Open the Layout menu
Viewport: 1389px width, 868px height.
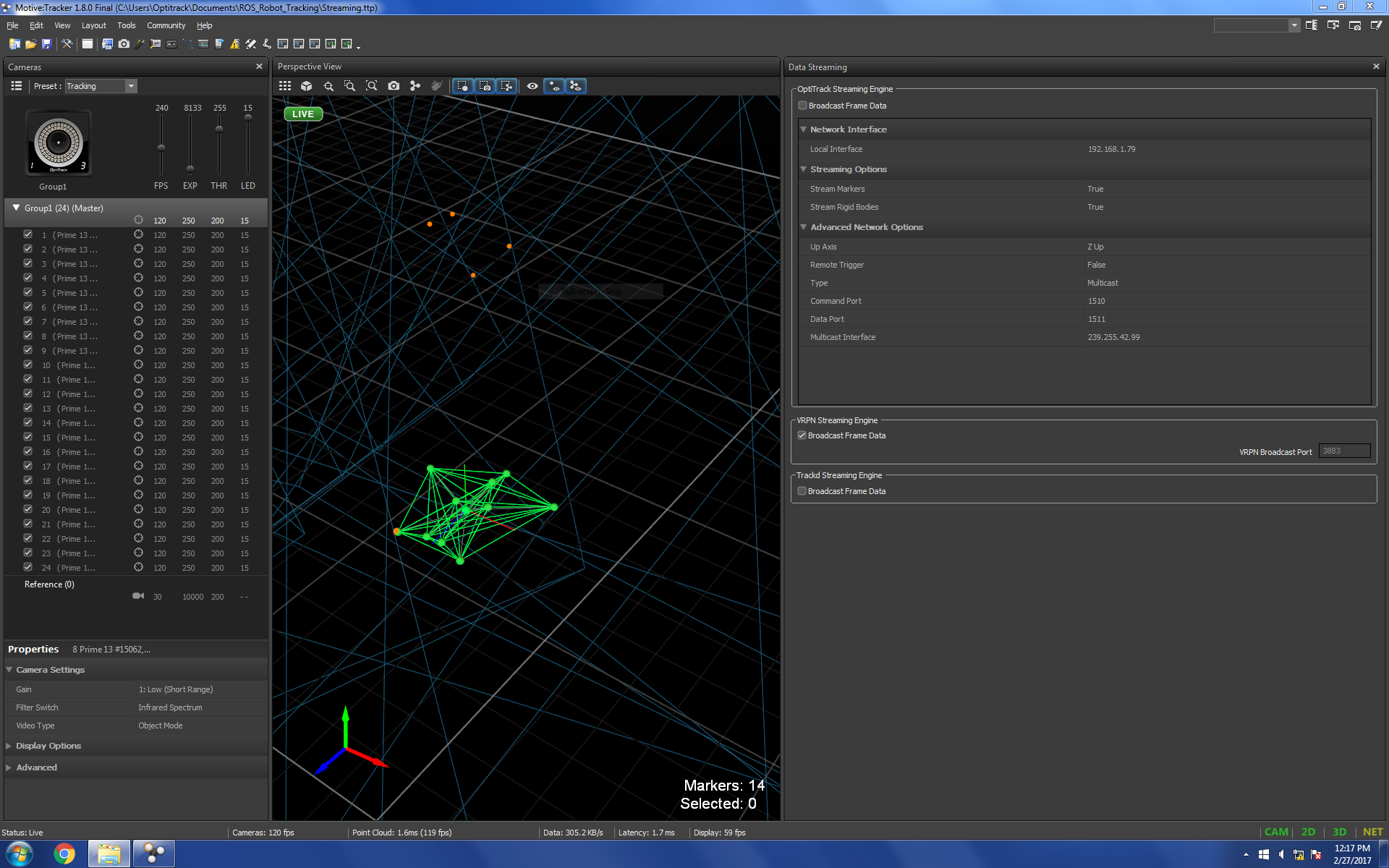click(93, 25)
